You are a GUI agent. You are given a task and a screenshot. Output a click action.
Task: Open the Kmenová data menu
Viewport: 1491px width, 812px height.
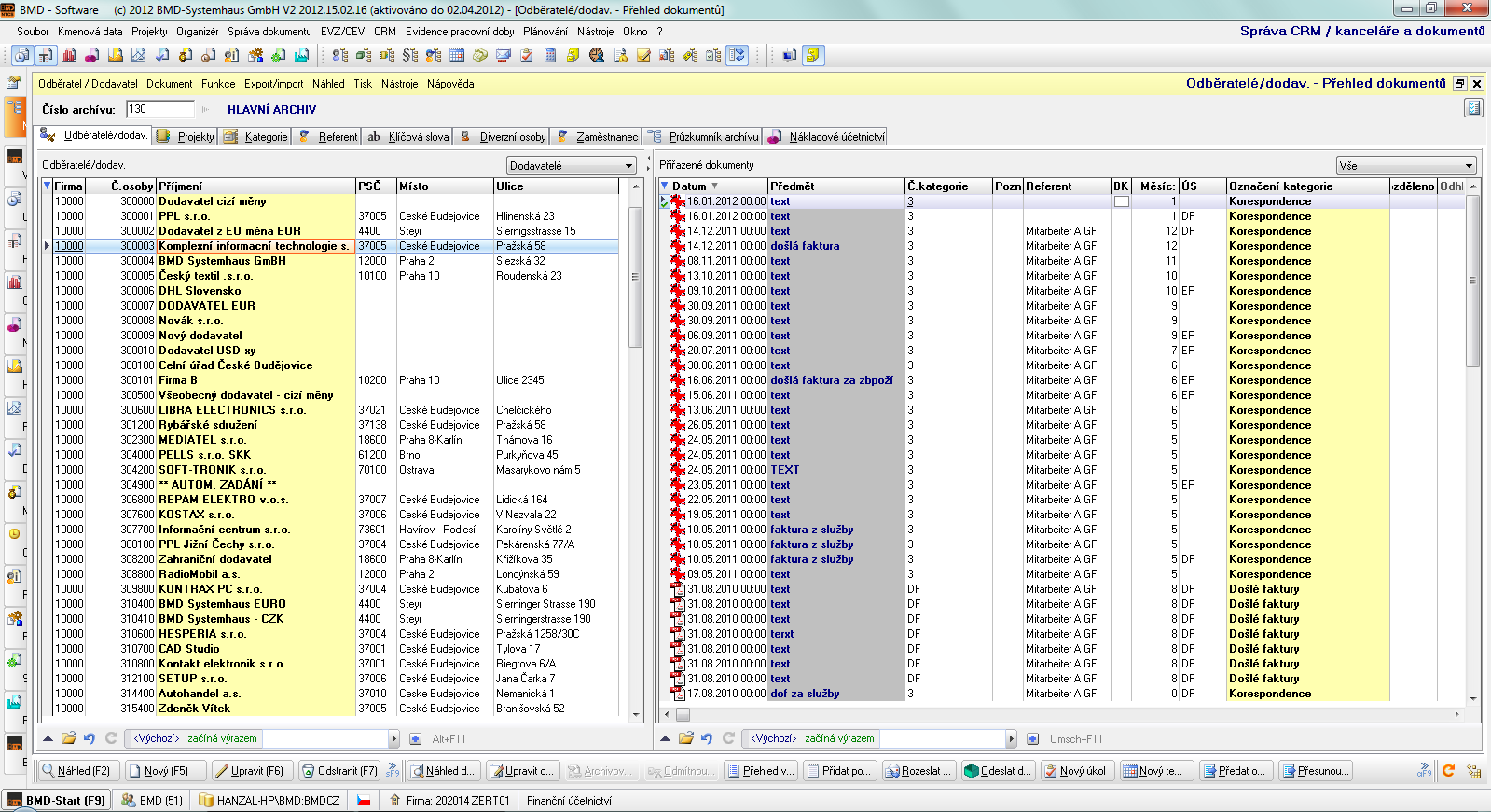[90, 31]
